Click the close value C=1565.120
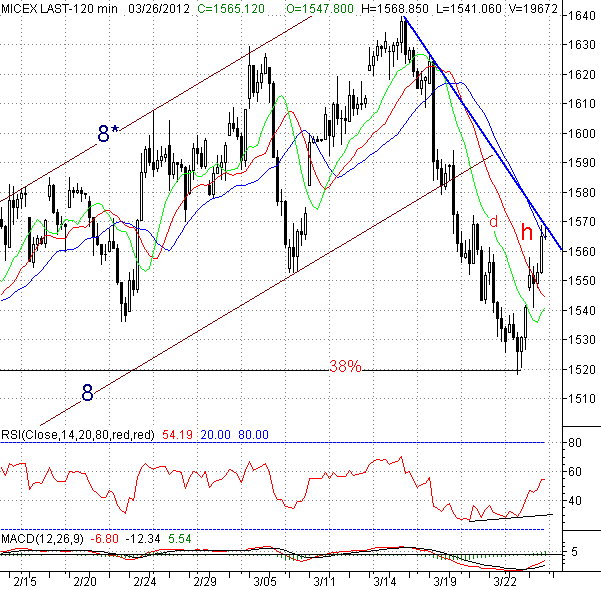The width and height of the screenshot is (601, 590). [231, 8]
